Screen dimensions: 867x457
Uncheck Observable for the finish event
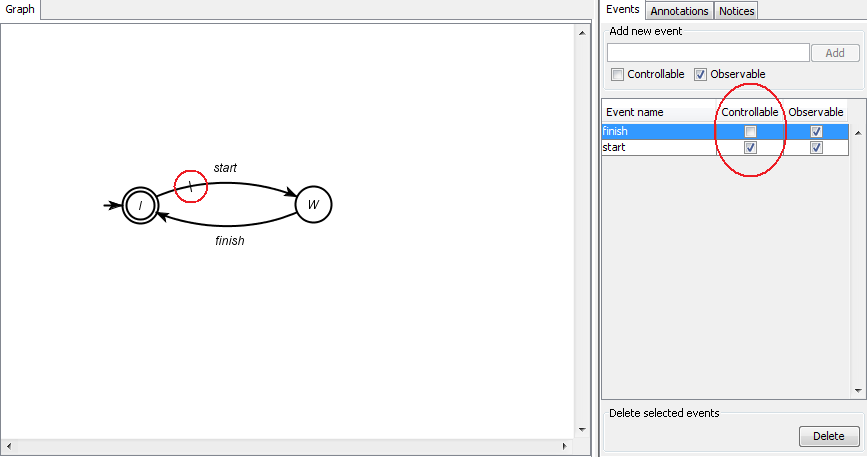(816, 132)
